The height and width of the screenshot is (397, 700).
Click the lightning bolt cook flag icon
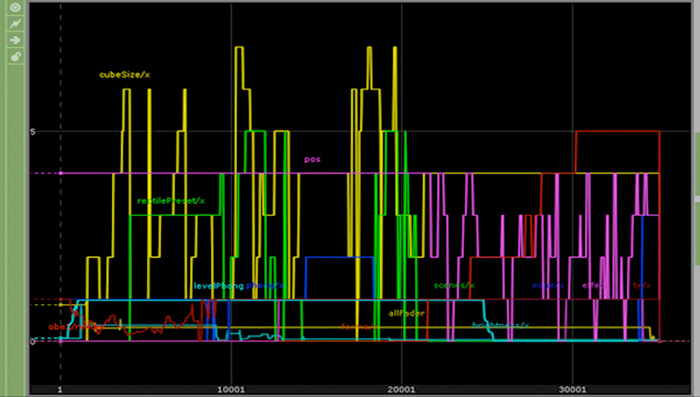pyautogui.click(x=15, y=24)
